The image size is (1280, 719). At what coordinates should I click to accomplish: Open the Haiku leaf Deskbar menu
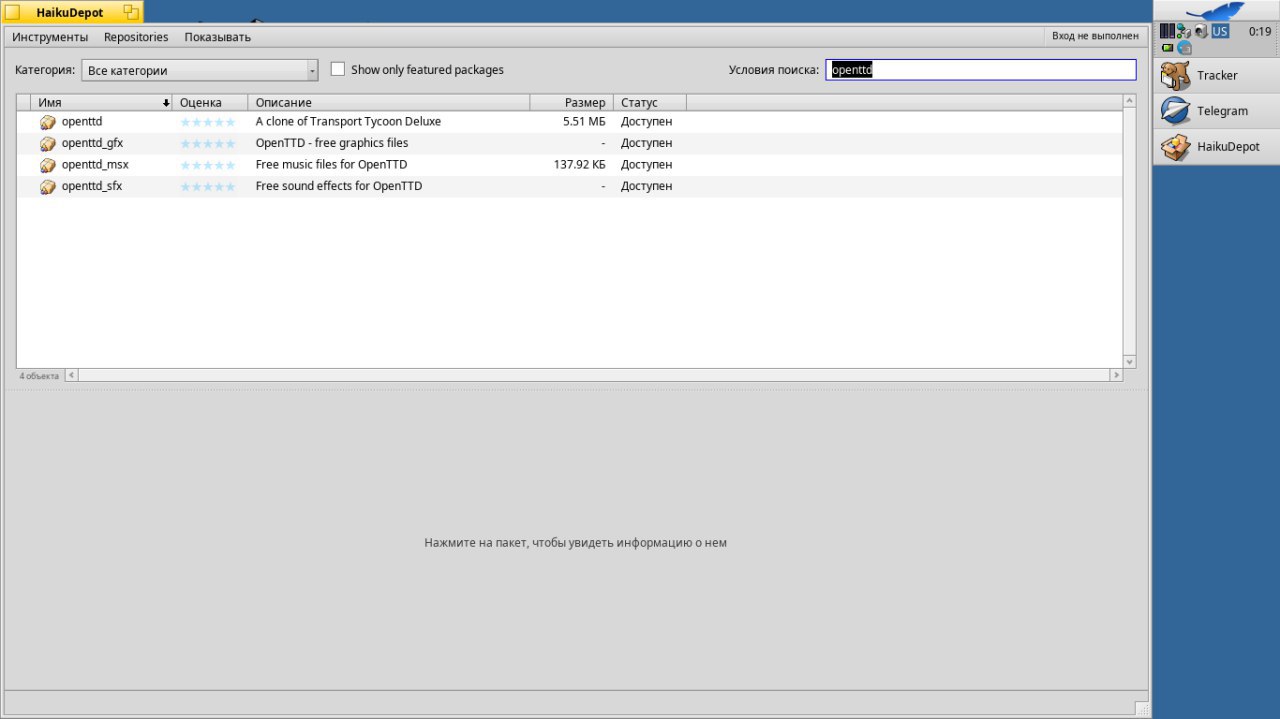click(x=1216, y=11)
